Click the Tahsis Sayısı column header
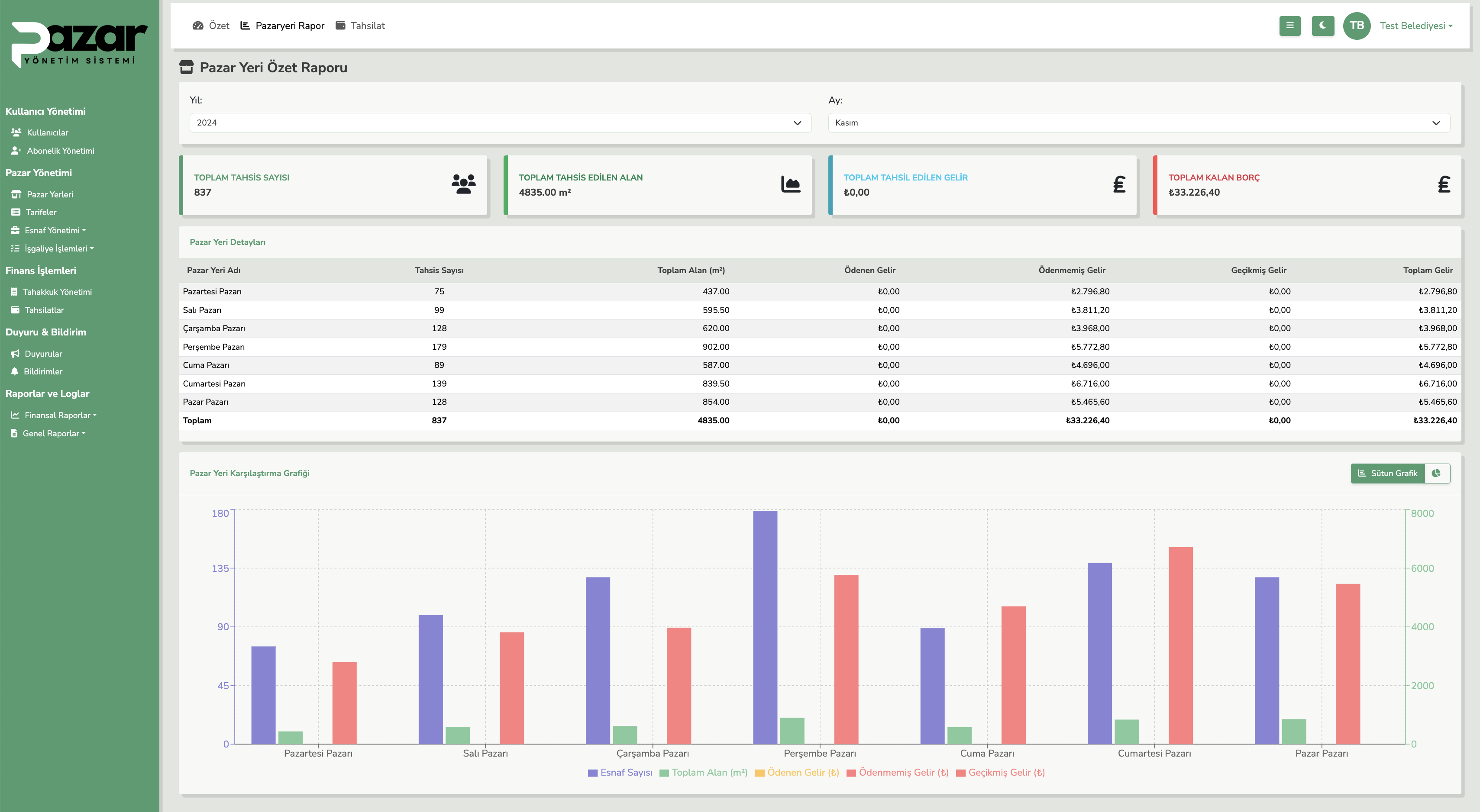This screenshot has height=812, width=1480. [439, 271]
